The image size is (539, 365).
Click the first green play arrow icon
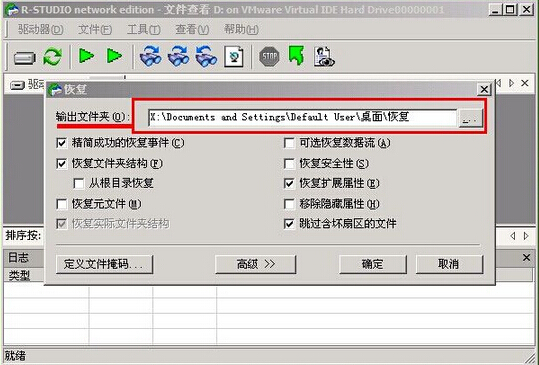(86, 56)
